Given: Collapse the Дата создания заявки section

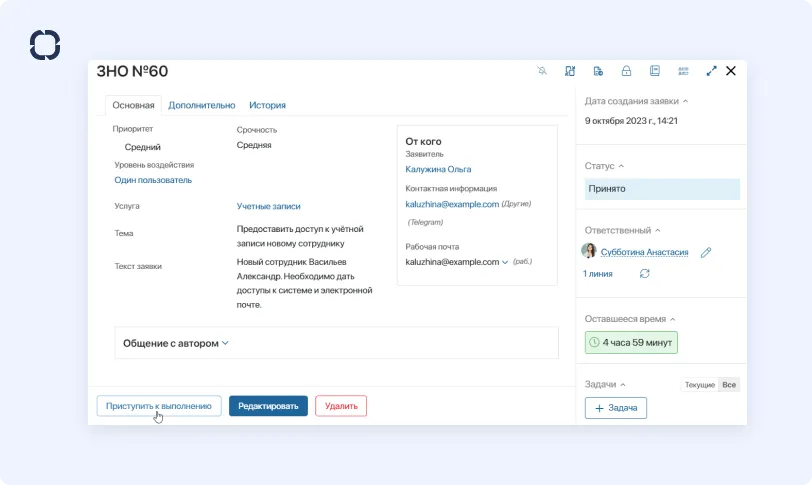Looking at the screenshot, I should [x=686, y=101].
